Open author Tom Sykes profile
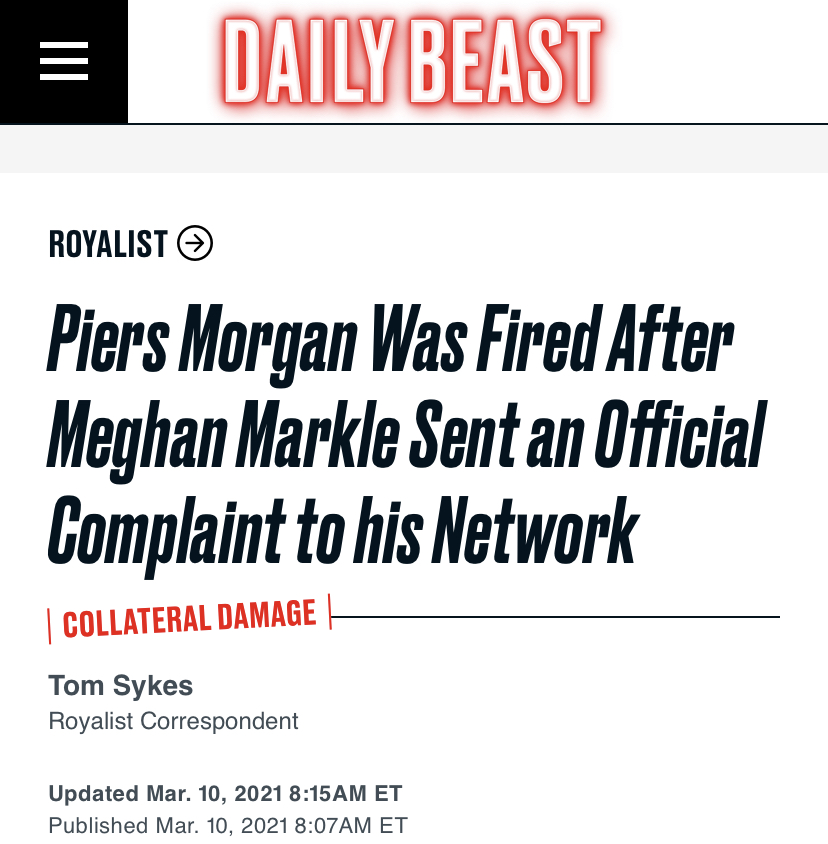This screenshot has width=828, height=844. (x=120, y=686)
